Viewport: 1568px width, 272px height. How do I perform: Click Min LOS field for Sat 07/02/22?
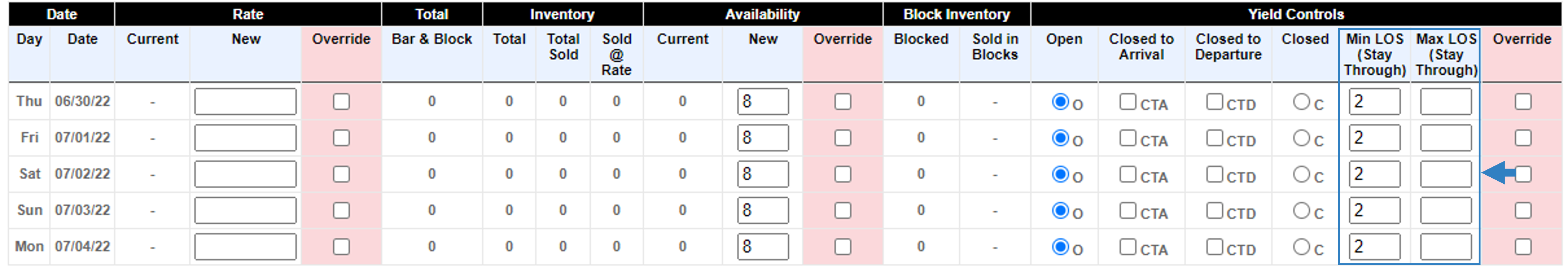[1375, 174]
